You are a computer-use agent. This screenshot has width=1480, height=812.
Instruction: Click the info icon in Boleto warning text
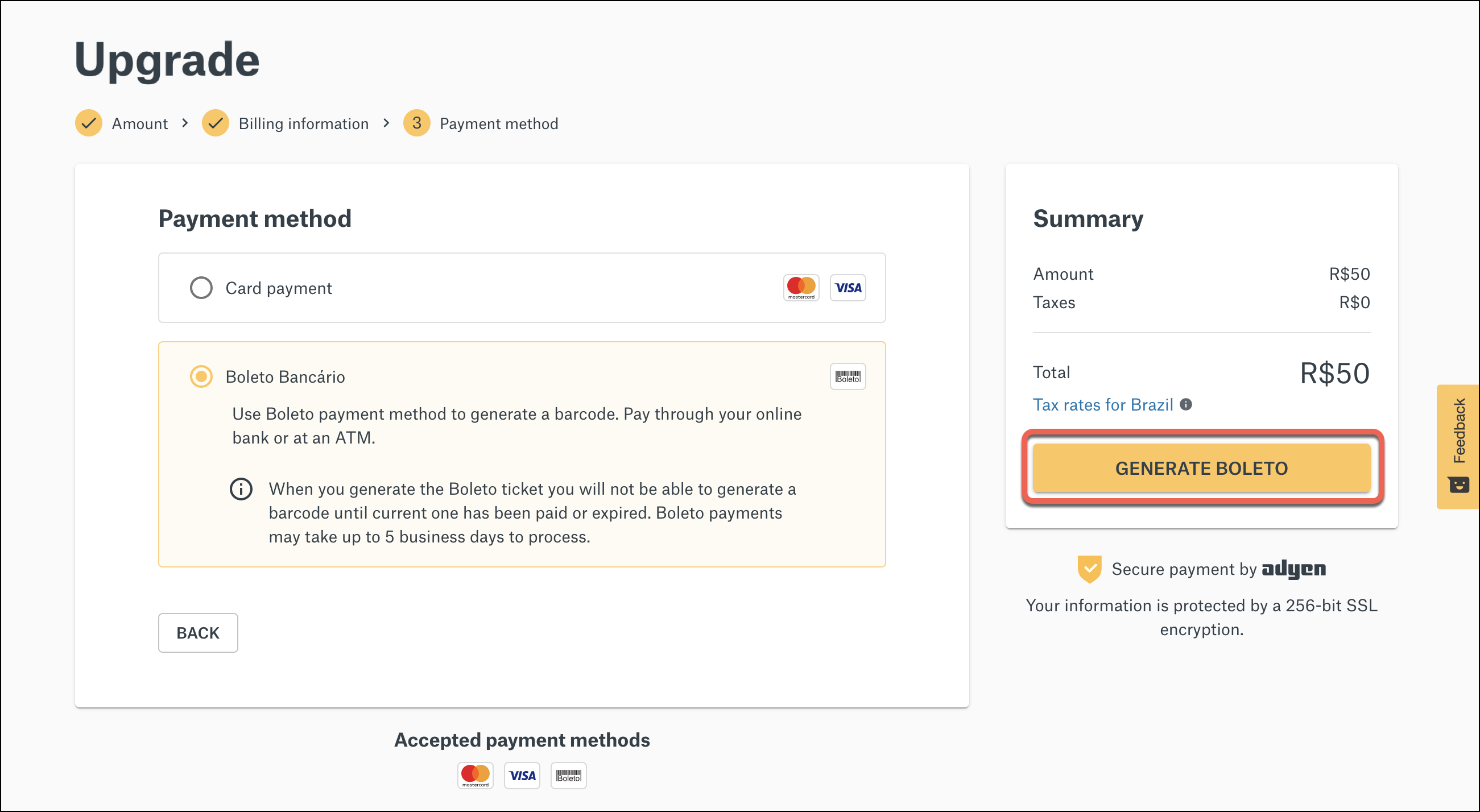(x=242, y=489)
